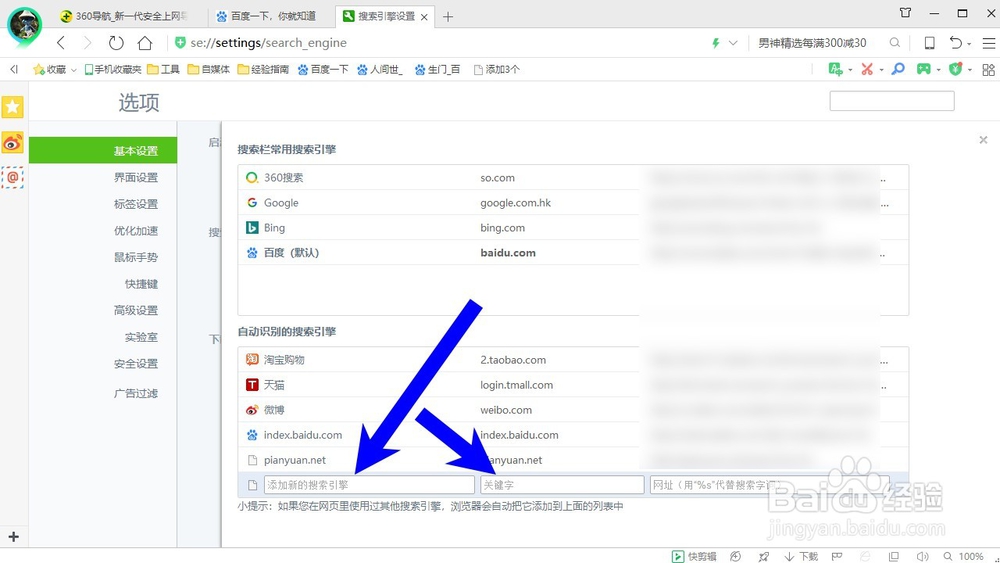The image size is (1000, 563).
Task: Click the 关键字 keyword field
Action: tap(562, 485)
